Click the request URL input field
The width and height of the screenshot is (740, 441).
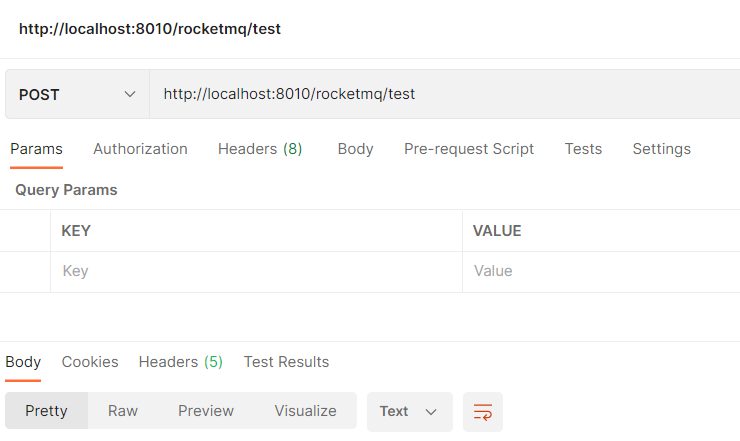click(x=445, y=94)
